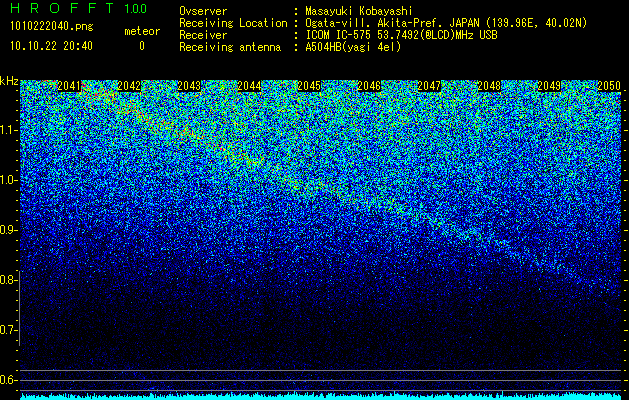This screenshot has width=629, height=400.
Task: Click the 1.1 frequency axis label
Action: (x=8, y=130)
